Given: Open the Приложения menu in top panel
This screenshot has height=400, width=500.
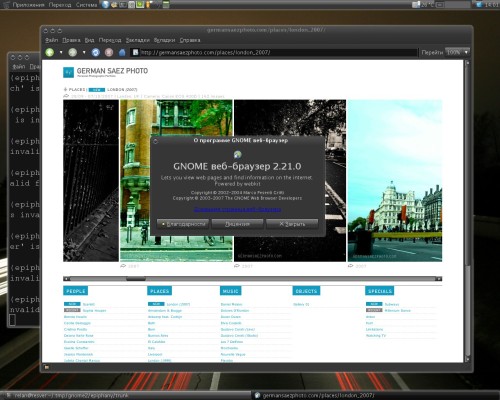Looking at the screenshot, I should tap(29, 5).
